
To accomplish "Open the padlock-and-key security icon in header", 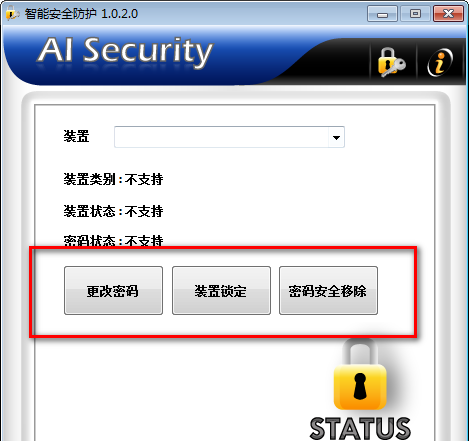I will pyautogui.click(x=391, y=62).
